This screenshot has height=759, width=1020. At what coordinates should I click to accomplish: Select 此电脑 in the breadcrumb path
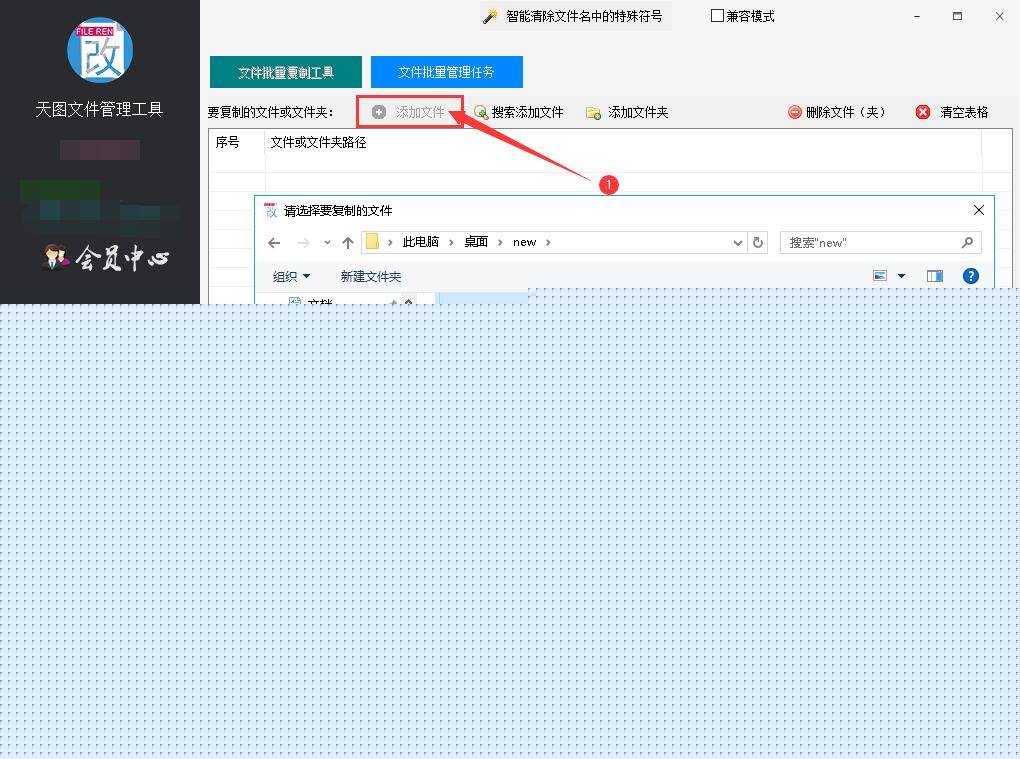(x=421, y=242)
